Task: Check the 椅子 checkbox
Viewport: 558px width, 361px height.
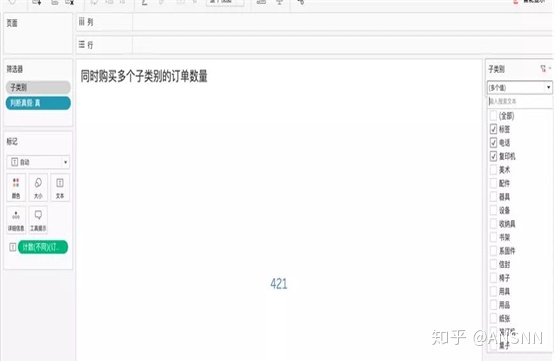Action: 493,278
